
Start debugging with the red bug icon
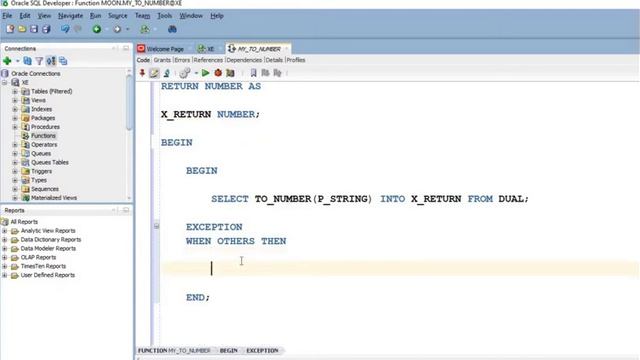218,73
